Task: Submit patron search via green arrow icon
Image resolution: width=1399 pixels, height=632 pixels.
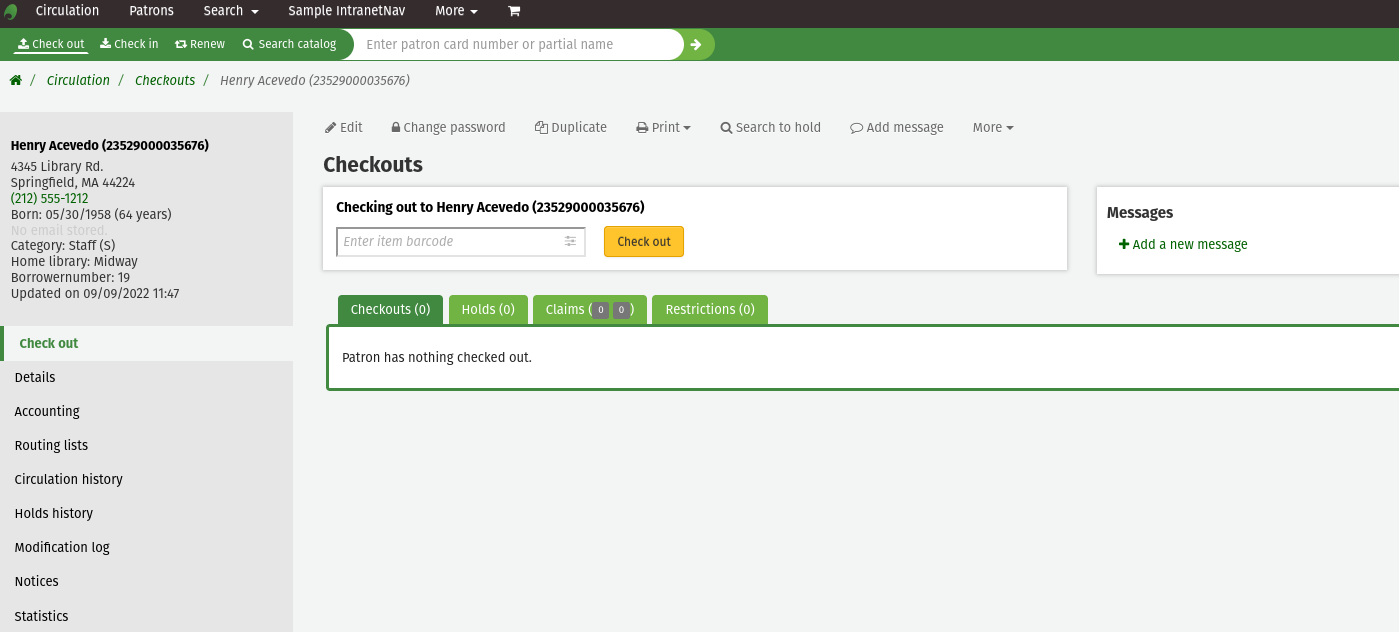Action: pos(696,44)
